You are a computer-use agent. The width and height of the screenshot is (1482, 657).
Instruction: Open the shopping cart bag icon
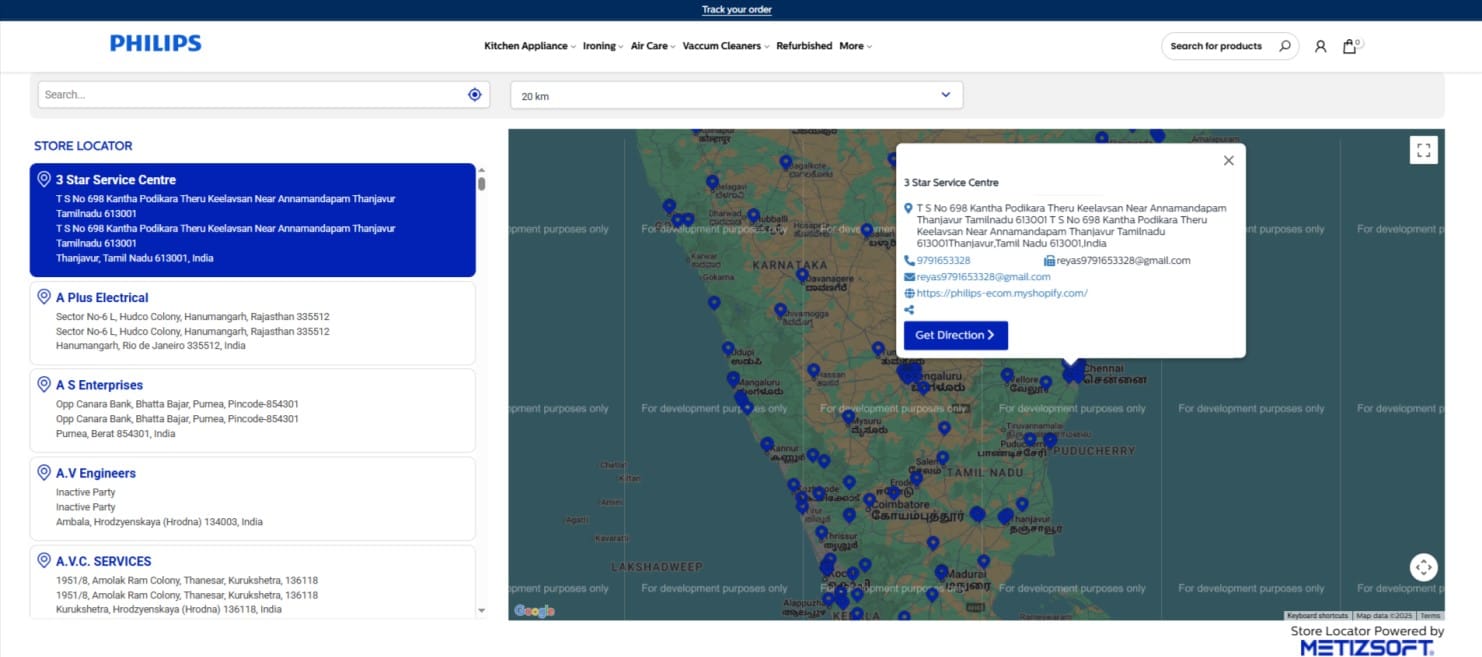(x=1350, y=46)
